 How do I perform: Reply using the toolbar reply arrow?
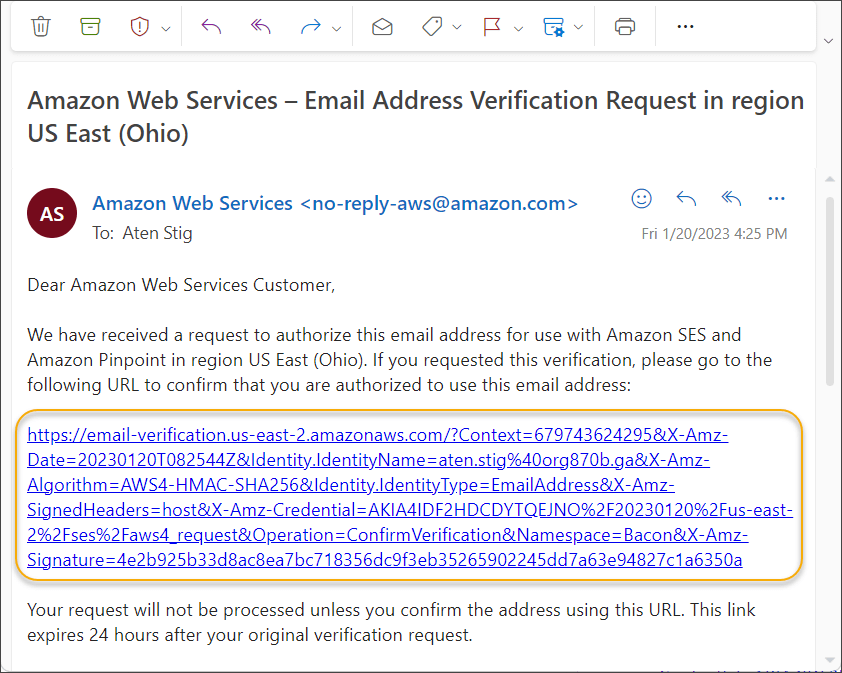tap(210, 27)
